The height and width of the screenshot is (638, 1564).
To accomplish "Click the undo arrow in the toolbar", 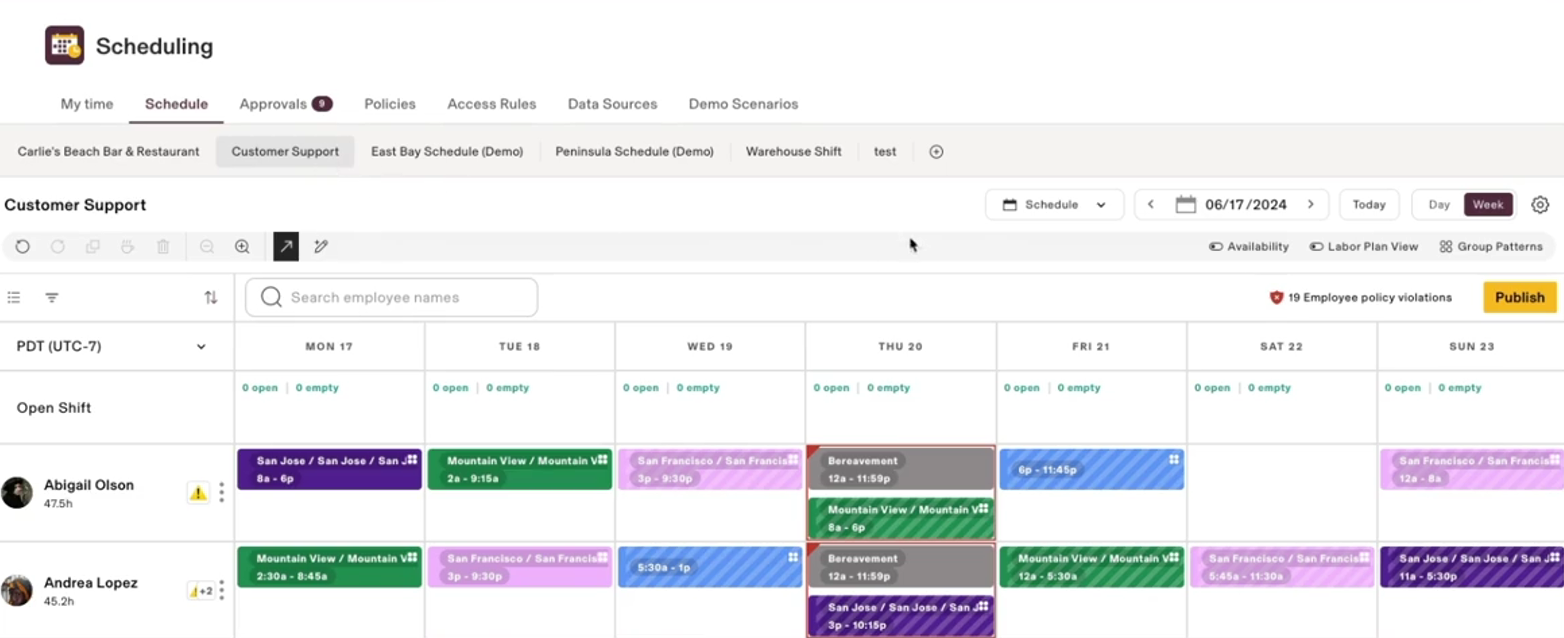I will pyautogui.click(x=22, y=246).
